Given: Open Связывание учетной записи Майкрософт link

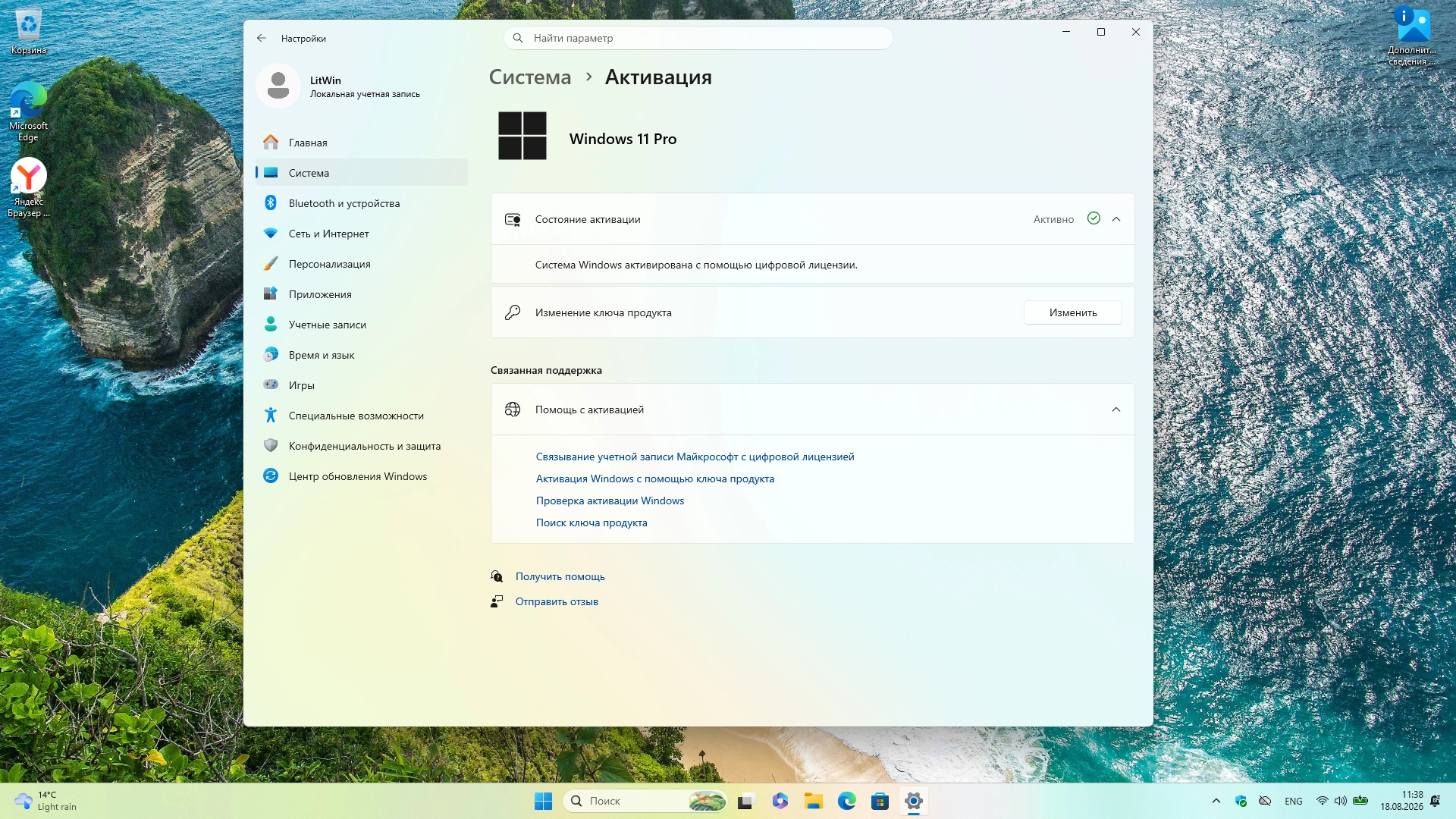Looking at the screenshot, I should (x=695, y=457).
